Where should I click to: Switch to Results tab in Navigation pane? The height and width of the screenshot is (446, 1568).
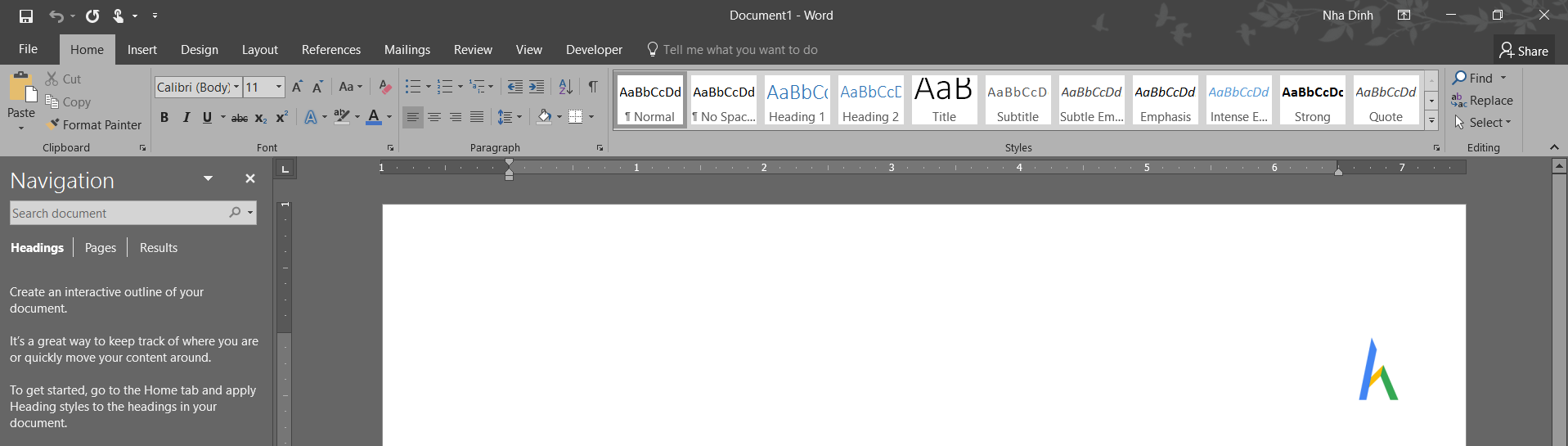[159, 248]
